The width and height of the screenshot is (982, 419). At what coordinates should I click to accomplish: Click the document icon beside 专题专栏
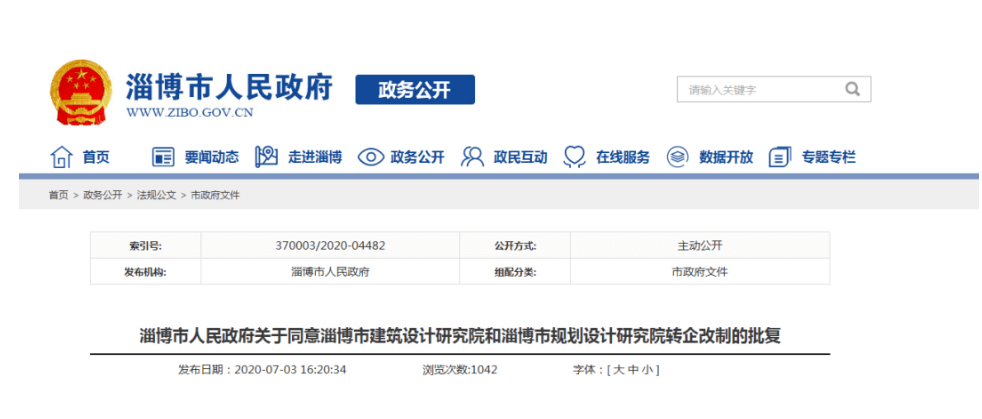pyautogui.click(x=780, y=157)
